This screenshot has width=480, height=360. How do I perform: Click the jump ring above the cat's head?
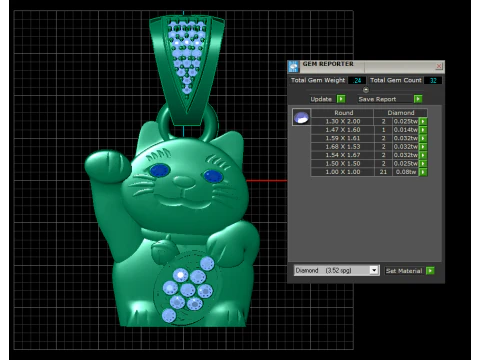pos(187,123)
